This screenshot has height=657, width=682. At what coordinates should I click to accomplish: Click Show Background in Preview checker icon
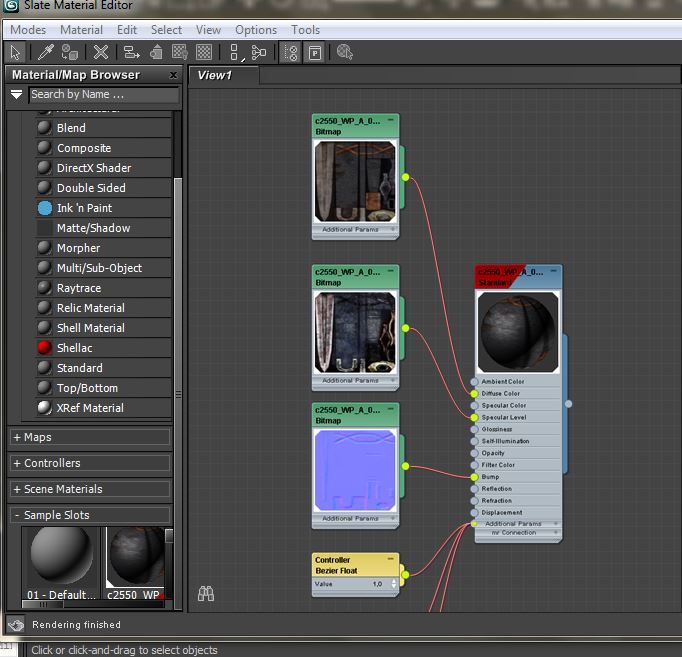204,53
